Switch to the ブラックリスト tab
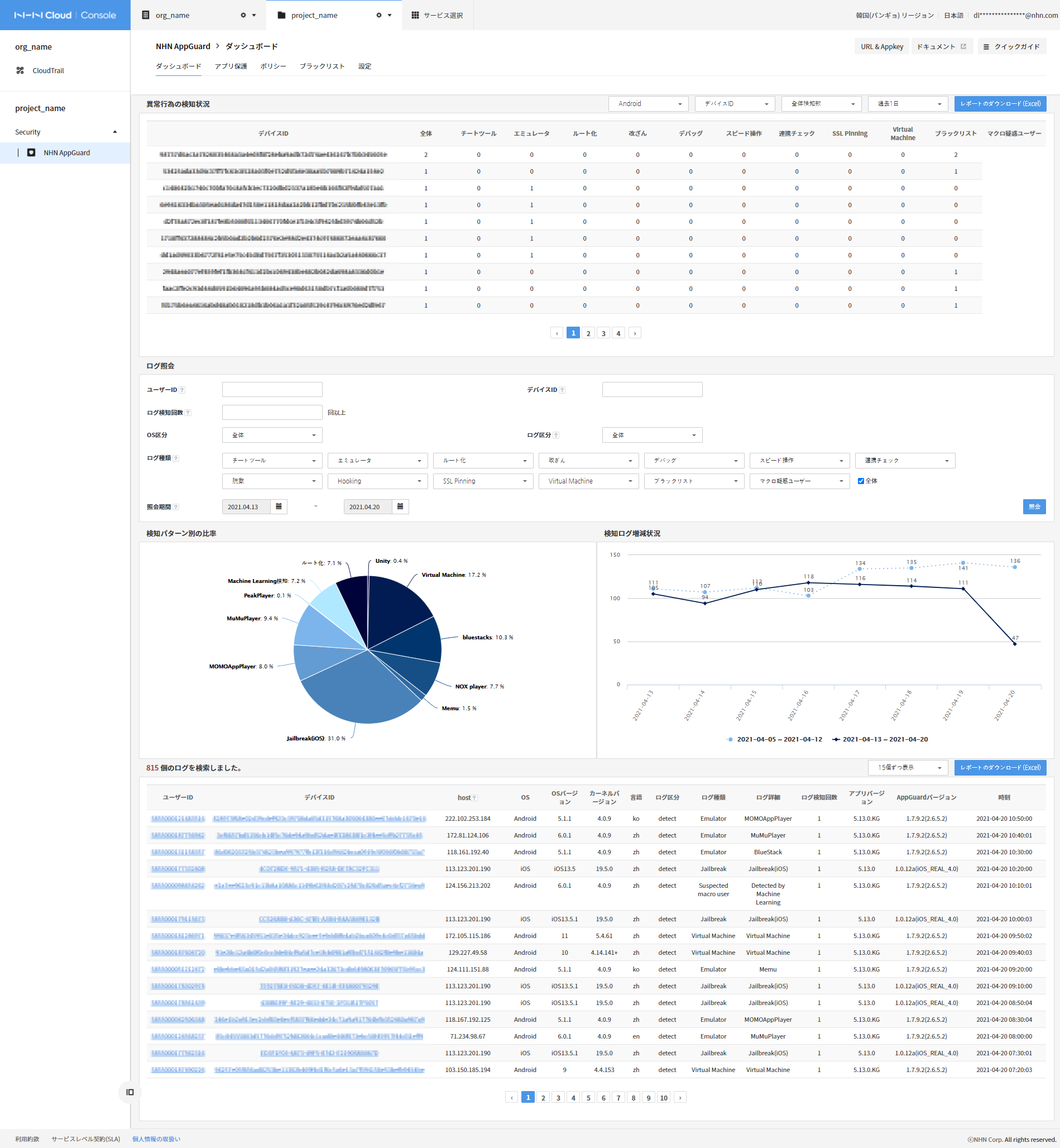The height and width of the screenshot is (1148, 1060). pyautogui.click(x=322, y=66)
